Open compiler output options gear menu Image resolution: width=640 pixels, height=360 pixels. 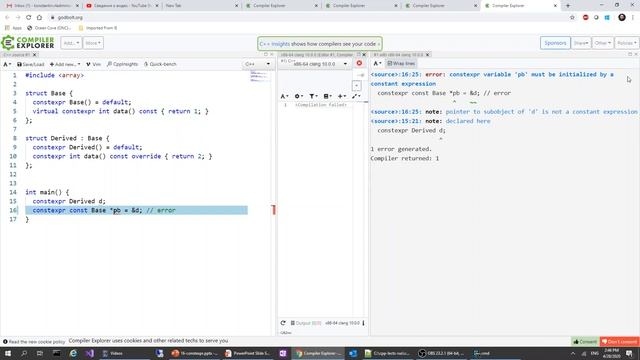(x=298, y=96)
